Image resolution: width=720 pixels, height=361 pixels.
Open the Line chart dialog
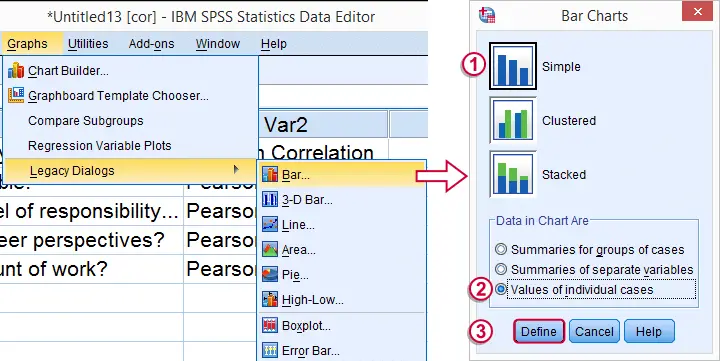(298, 225)
